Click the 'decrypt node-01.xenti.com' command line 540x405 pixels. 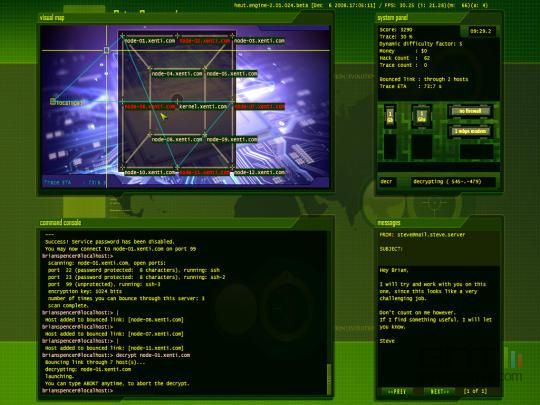coord(153,355)
